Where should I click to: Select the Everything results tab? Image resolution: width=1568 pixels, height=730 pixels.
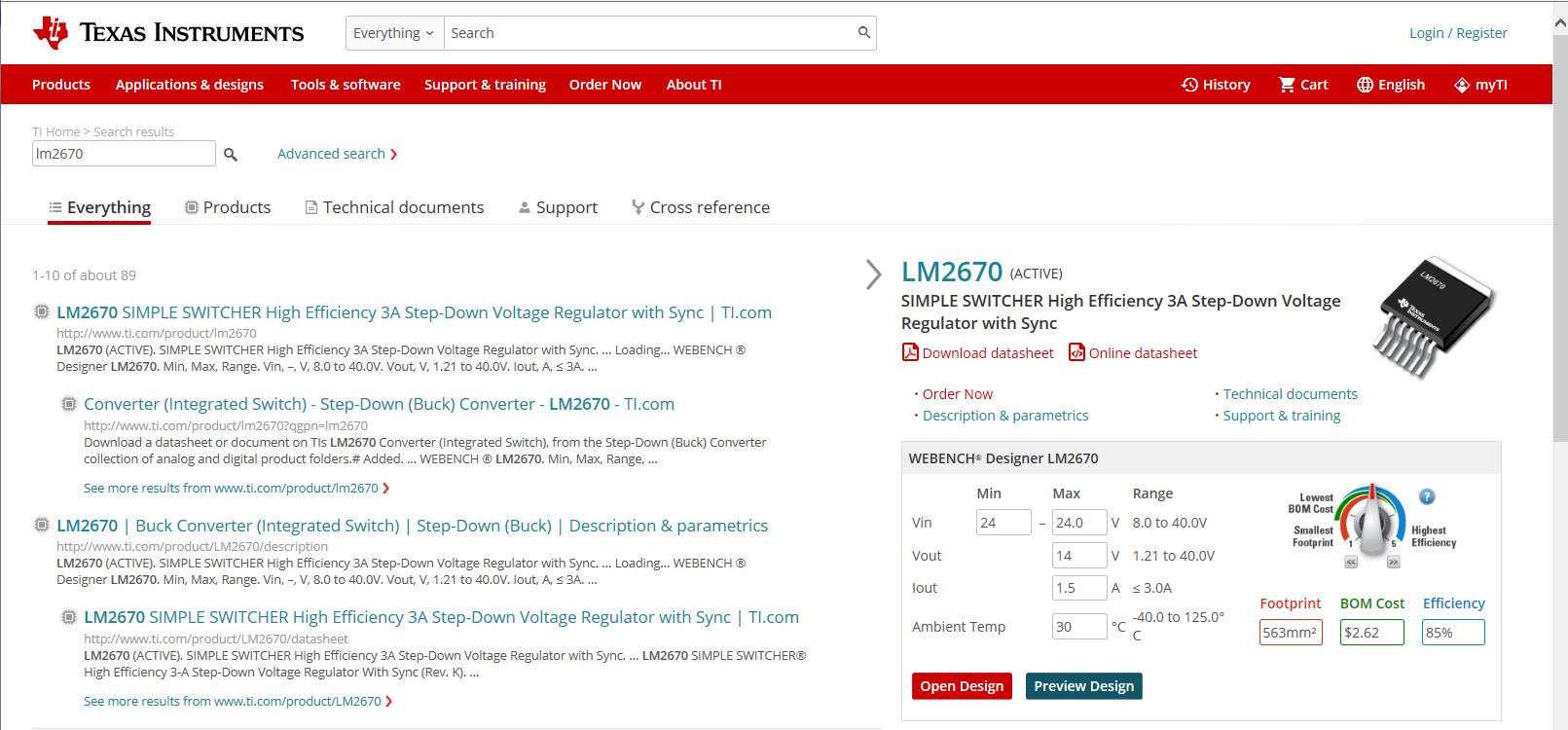99,207
